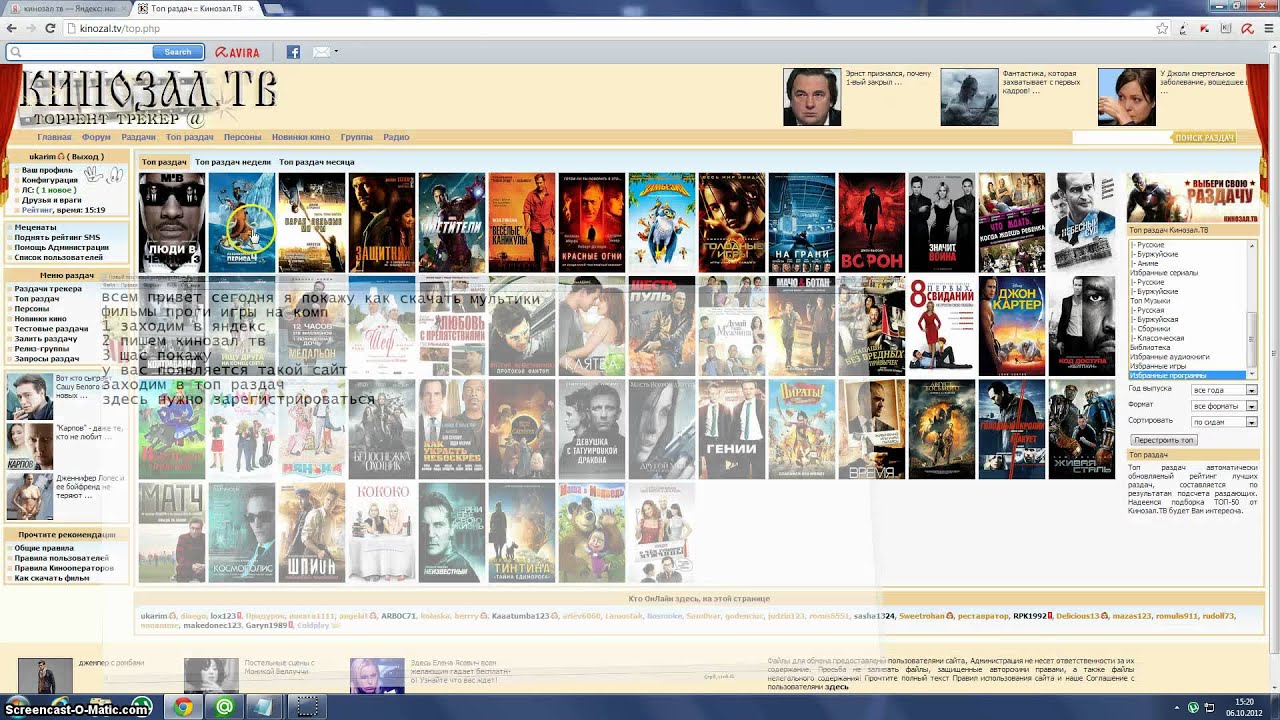Image resolution: width=1280 pixels, height=720 pixels.
Task: Click the browser forward arrow
Action: pos(32,28)
